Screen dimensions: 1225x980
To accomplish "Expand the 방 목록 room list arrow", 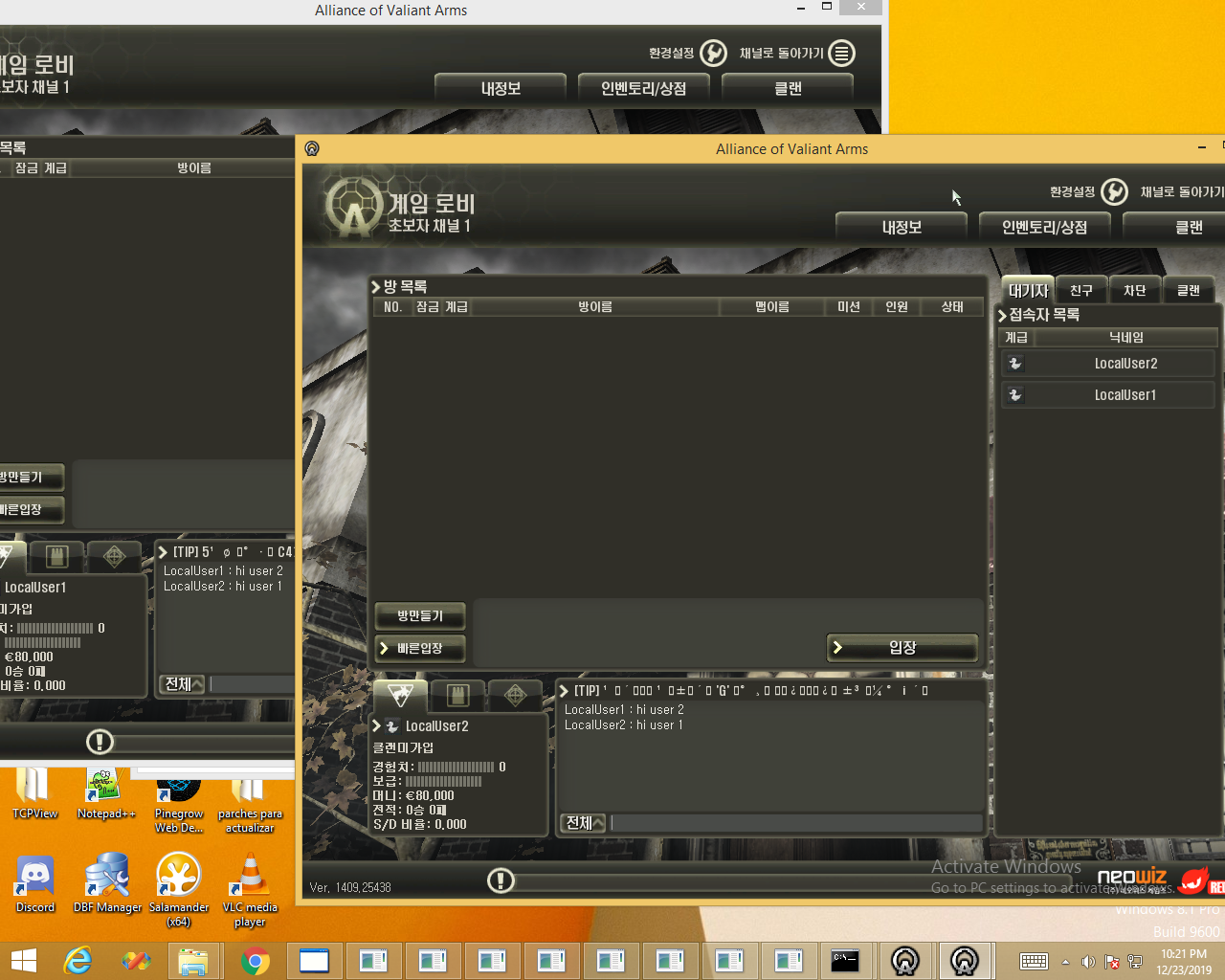I will (376, 286).
